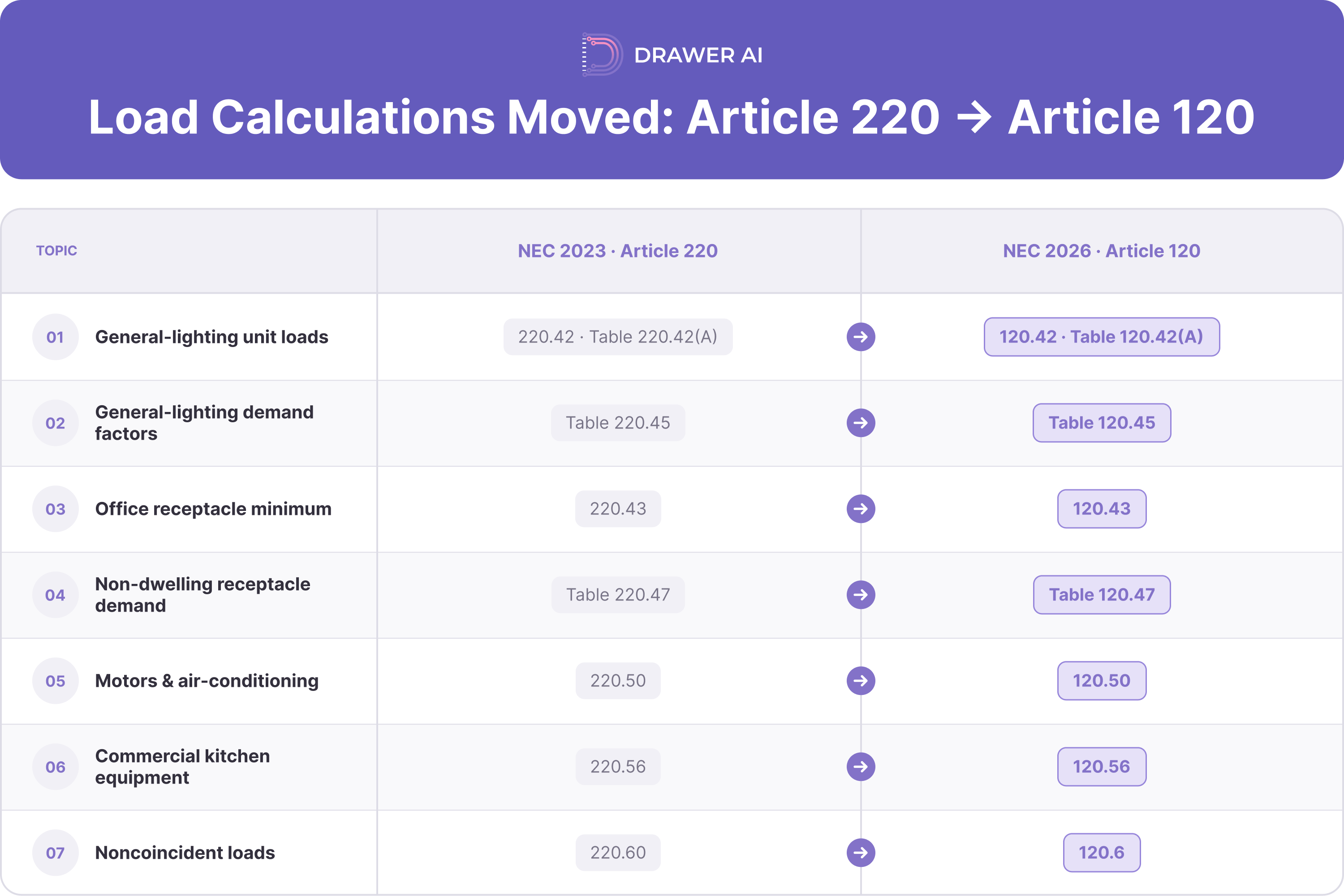Select the 120.43 chip
Screen dimensions: 1344x896
(1102, 509)
